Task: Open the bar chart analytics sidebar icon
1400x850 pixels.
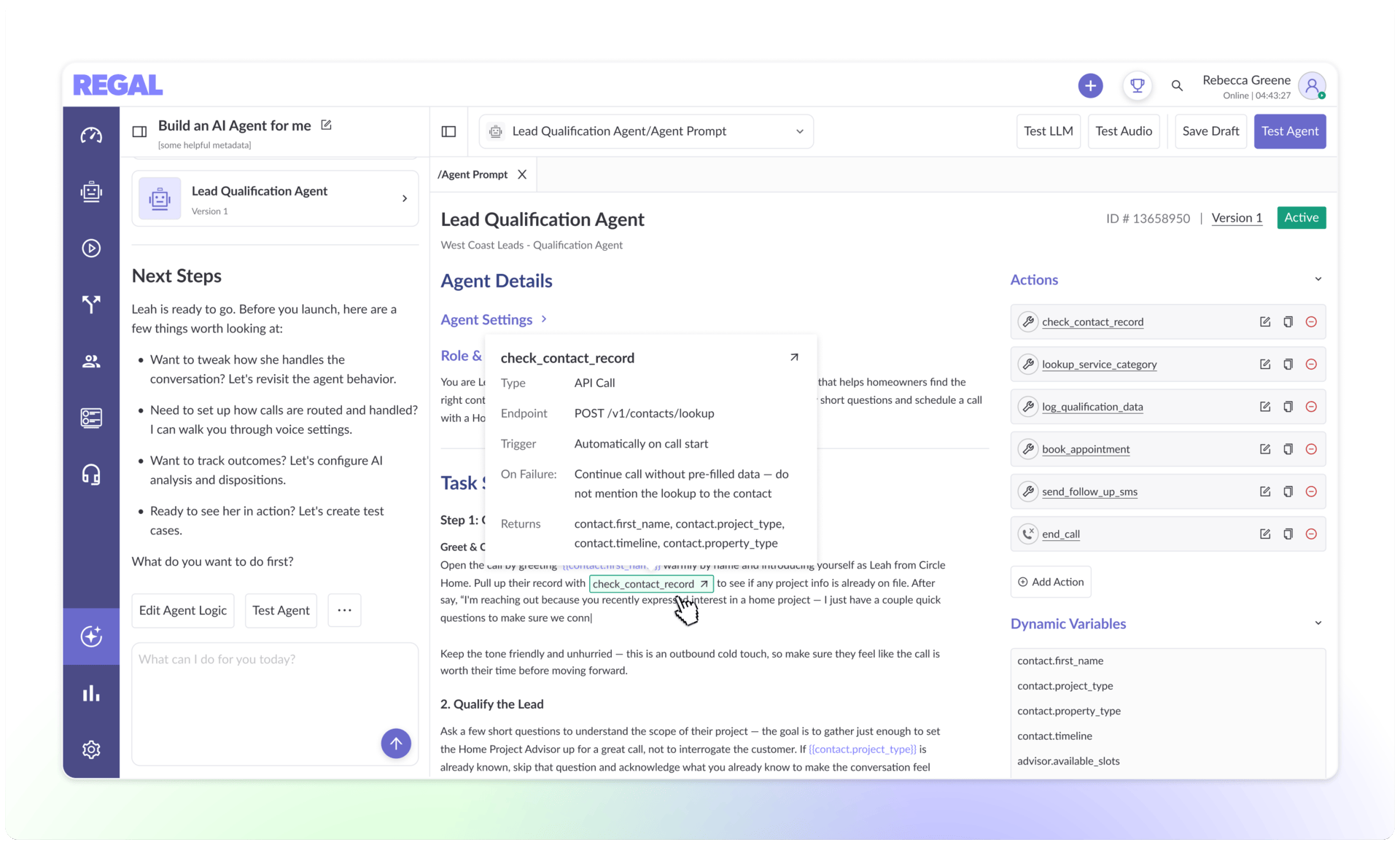Action: (91, 693)
